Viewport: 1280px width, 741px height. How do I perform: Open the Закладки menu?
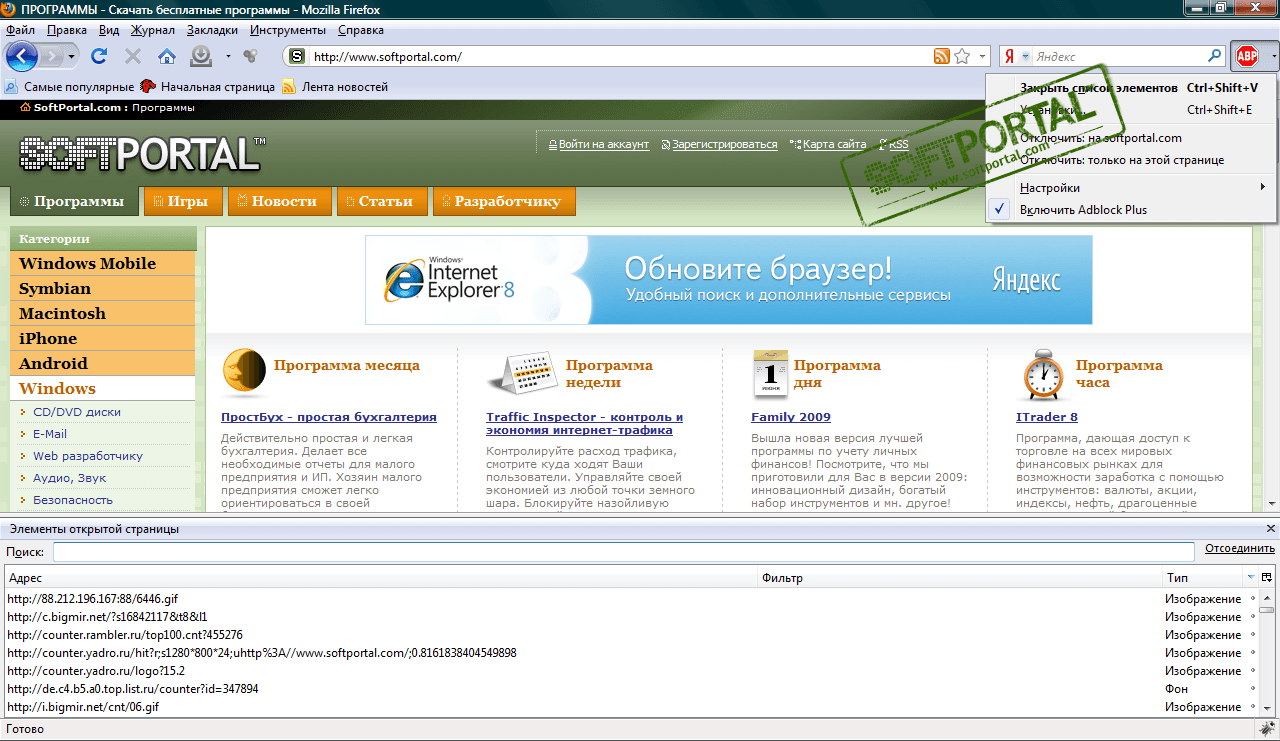click(212, 30)
